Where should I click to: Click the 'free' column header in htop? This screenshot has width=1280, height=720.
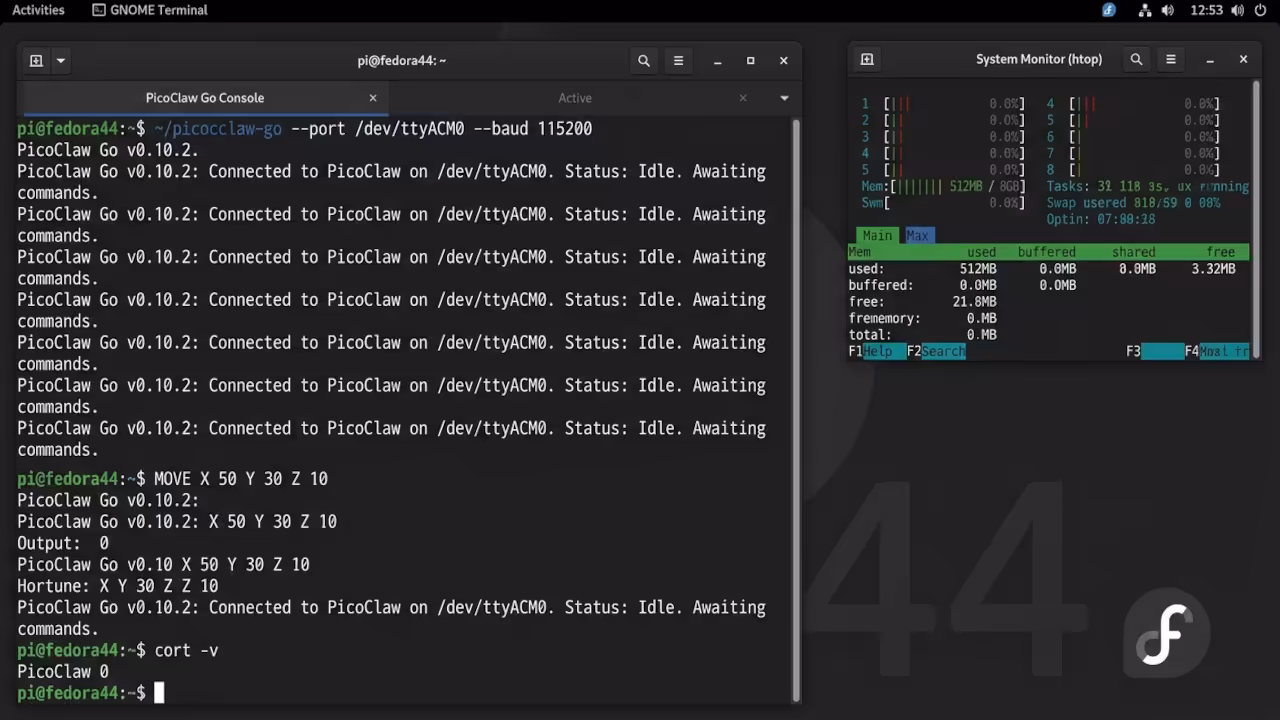[x=1220, y=252]
